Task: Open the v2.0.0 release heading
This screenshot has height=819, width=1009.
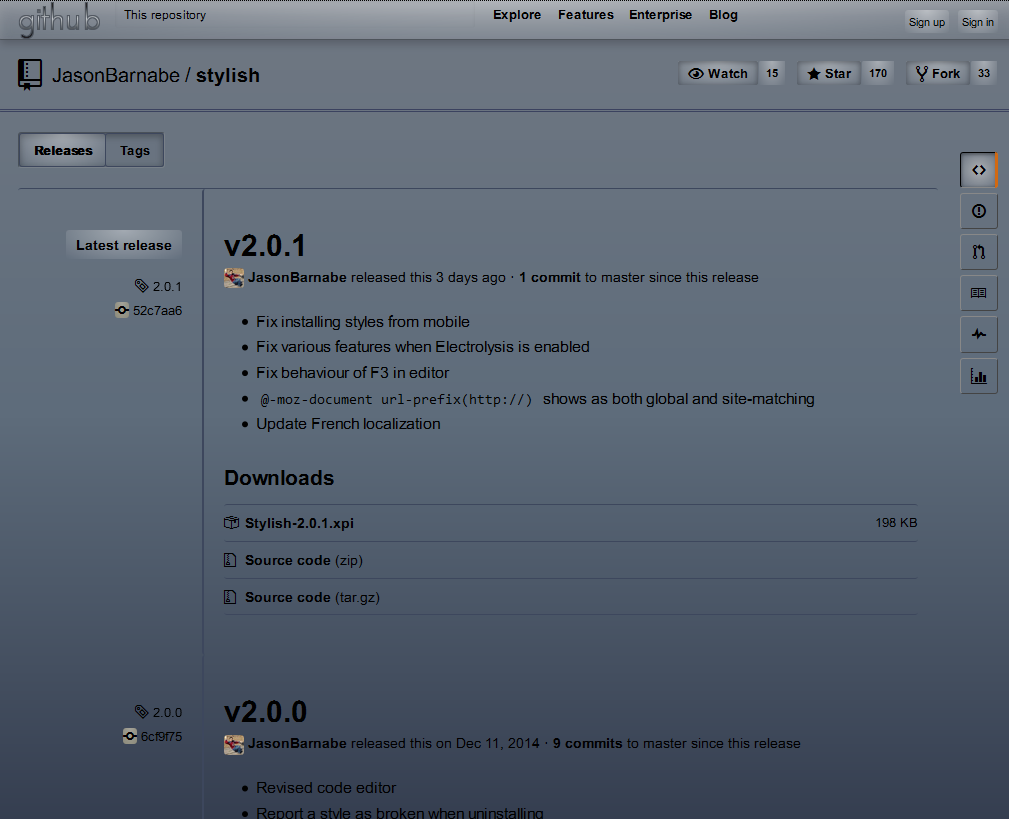Action: [265, 712]
